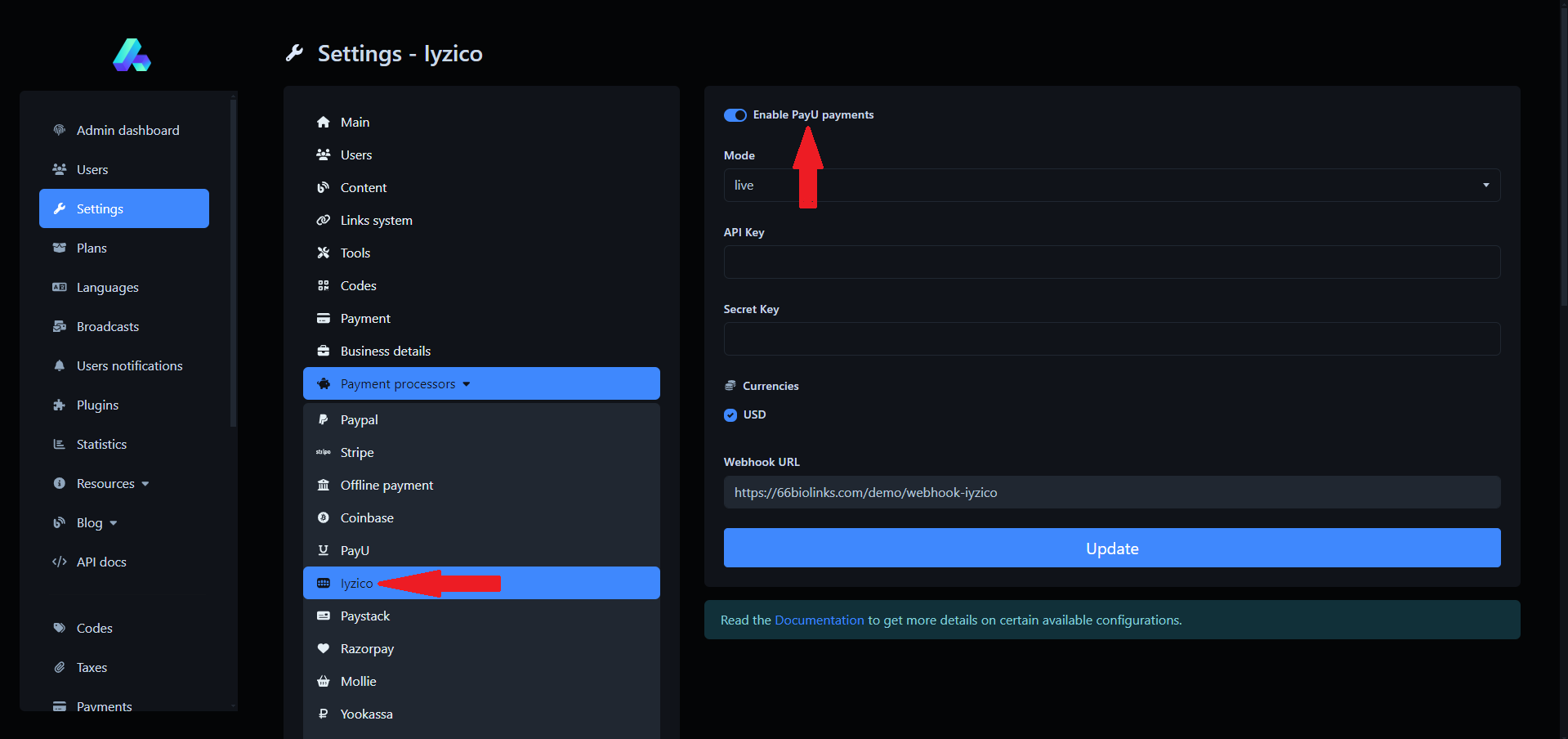This screenshot has width=1568, height=739.
Task: Select Stripe in payment processors list
Action: click(x=357, y=452)
